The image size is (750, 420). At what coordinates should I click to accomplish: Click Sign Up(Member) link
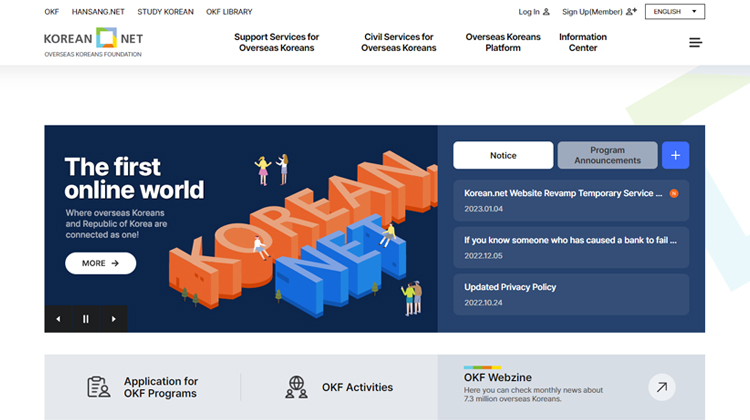coord(592,11)
